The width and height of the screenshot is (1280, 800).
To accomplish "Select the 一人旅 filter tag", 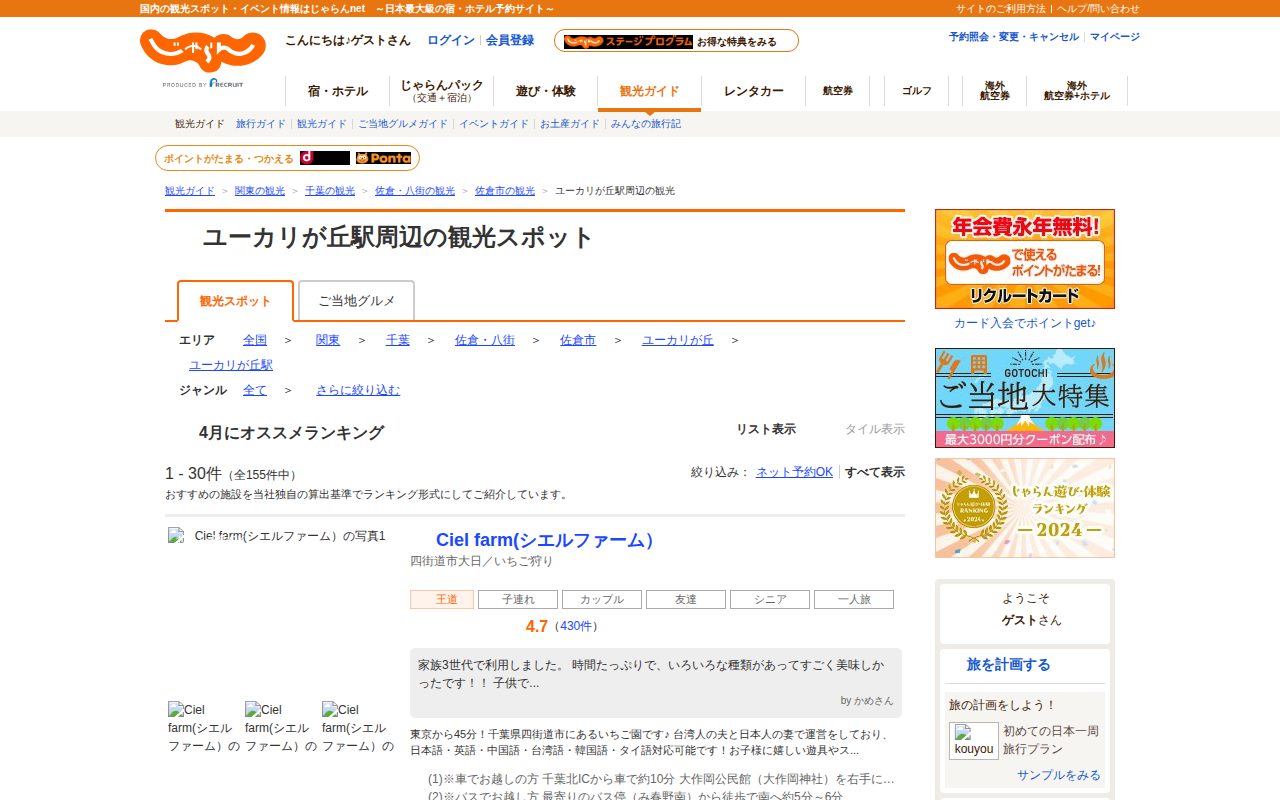I will (x=854, y=600).
